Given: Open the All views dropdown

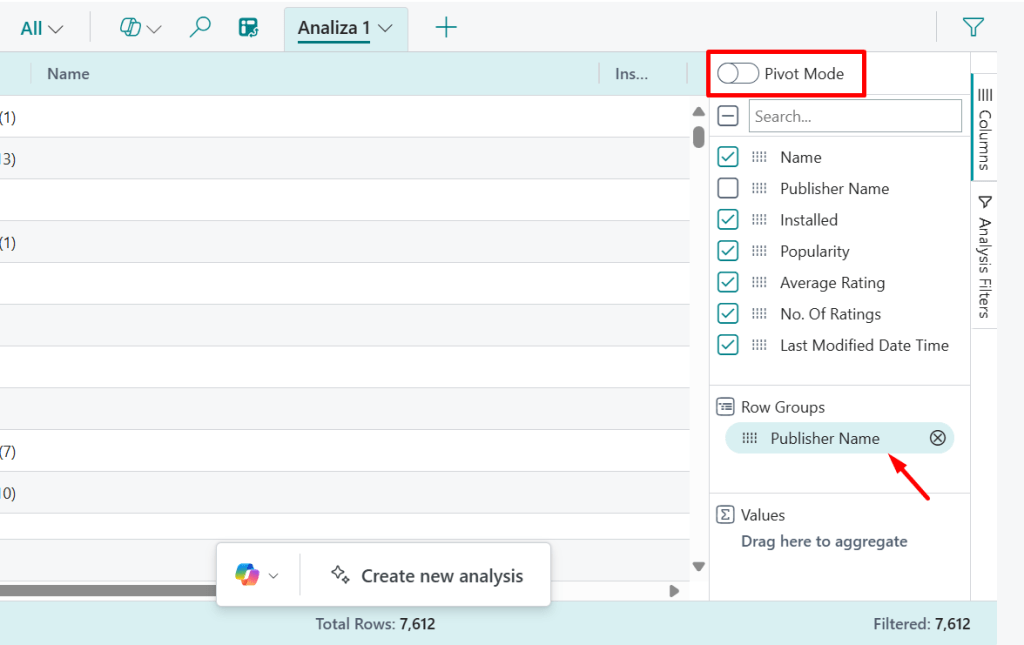Looking at the screenshot, I should 42,28.
